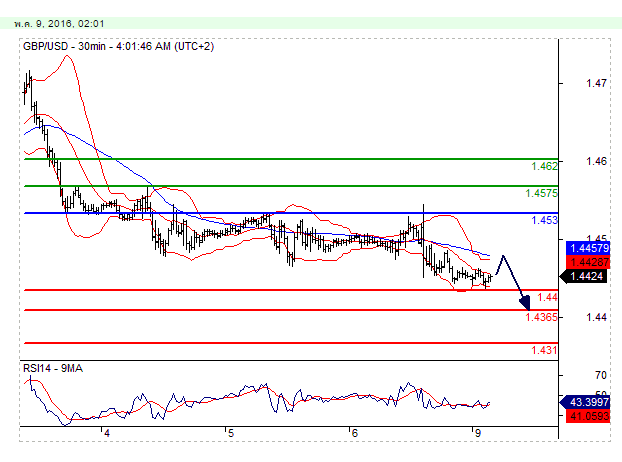
Task: Click the date axis label 5
Action: [231, 433]
